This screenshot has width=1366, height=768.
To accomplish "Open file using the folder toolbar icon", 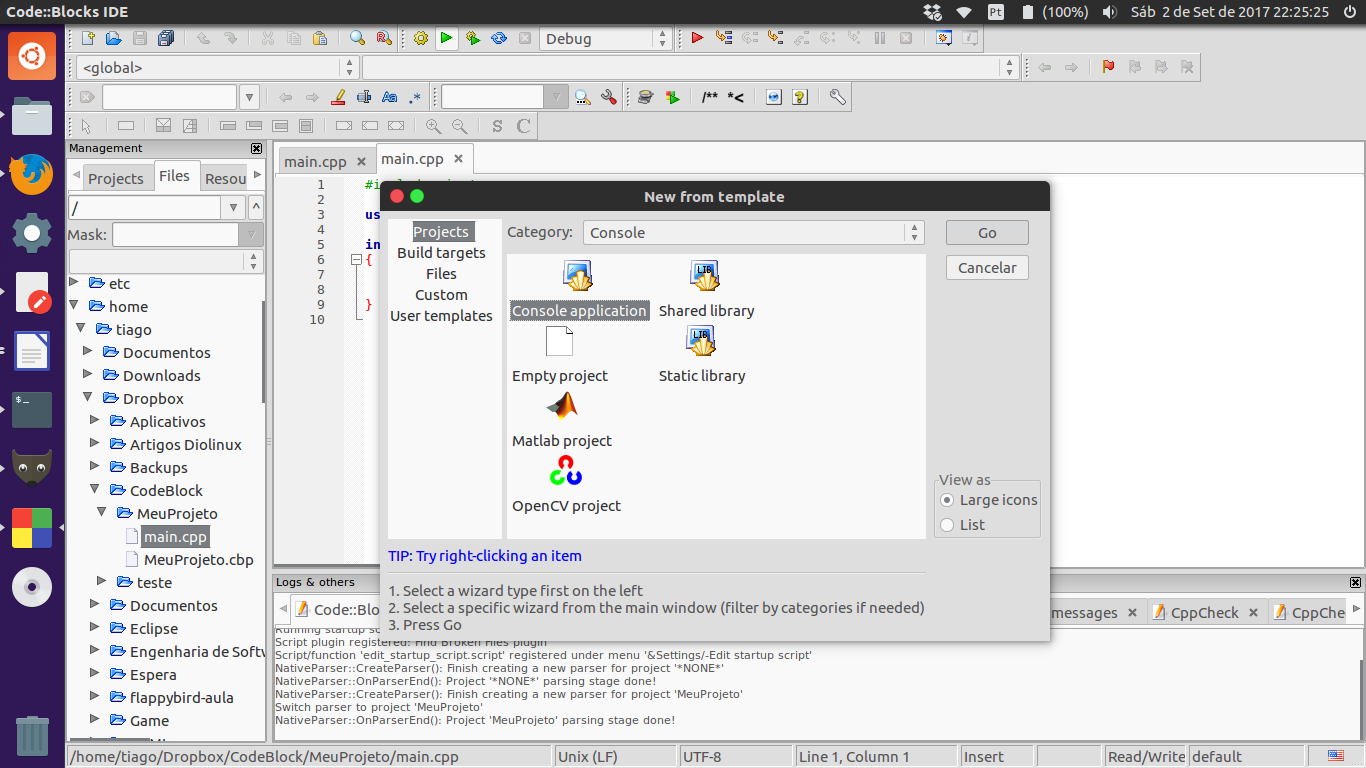I will click(113, 38).
